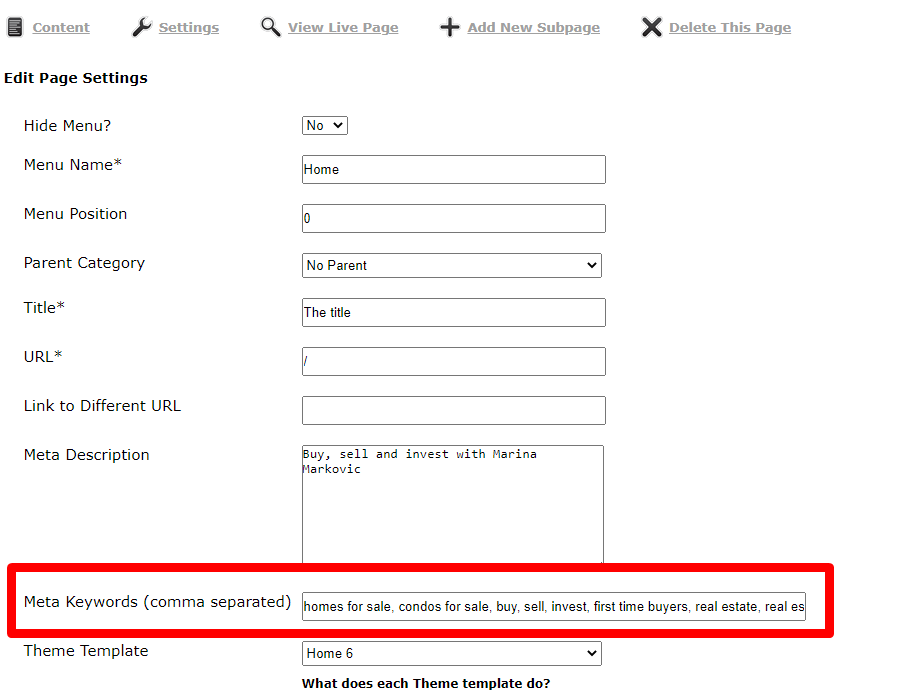
Task: Click the 'Menu Position' label
Action: pos(75,214)
